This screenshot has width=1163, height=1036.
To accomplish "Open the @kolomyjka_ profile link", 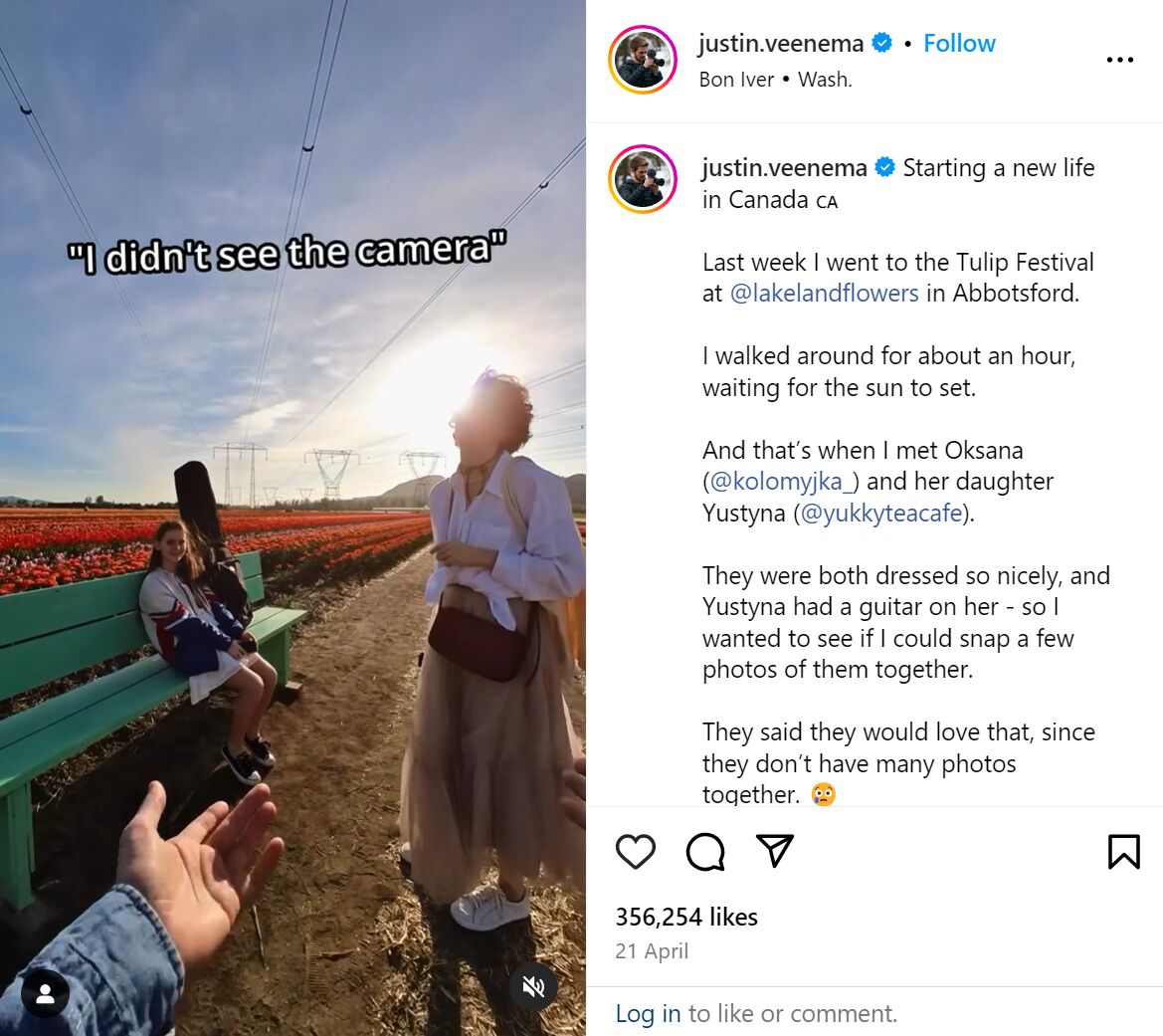I will tap(780, 482).
